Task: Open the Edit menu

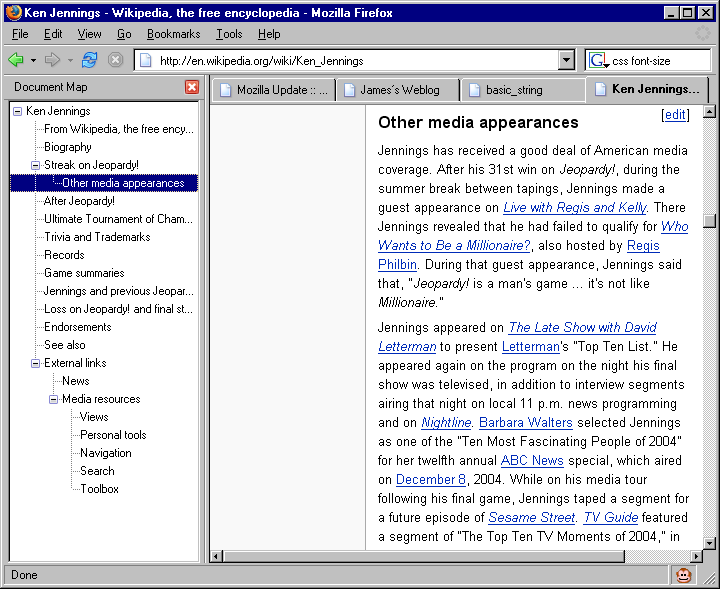Action: pyautogui.click(x=53, y=34)
